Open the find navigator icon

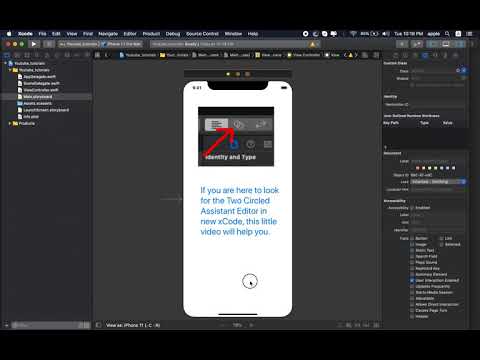click(37, 55)
